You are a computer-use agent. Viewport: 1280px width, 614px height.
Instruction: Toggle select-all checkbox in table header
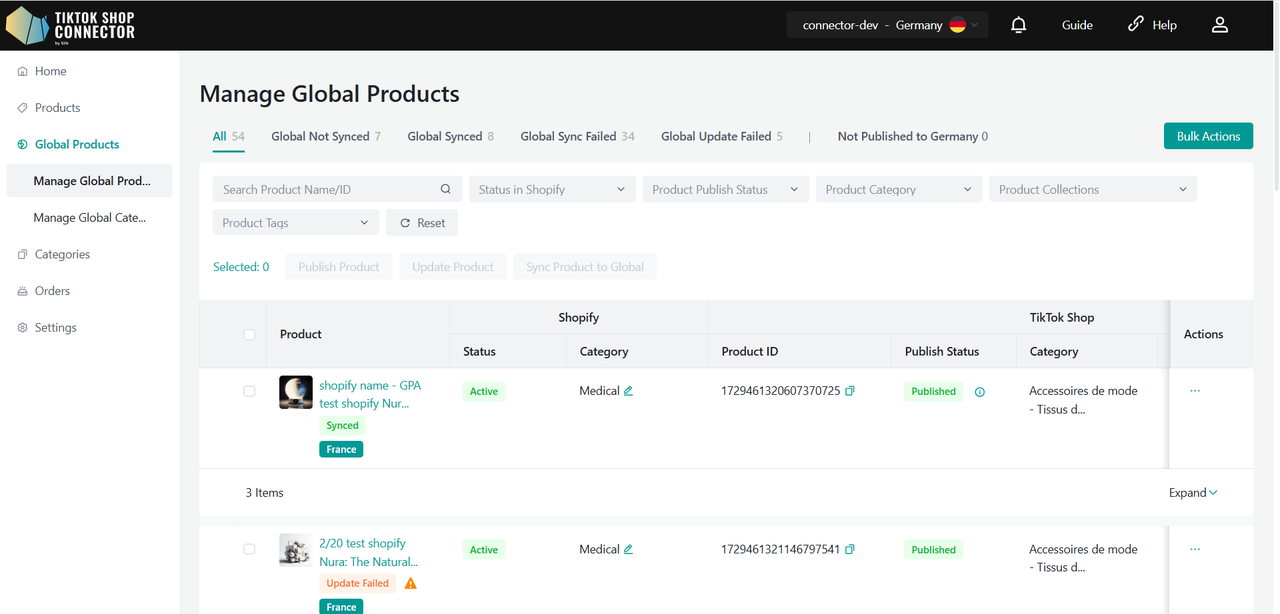pyautogui.click(x=249, y=334)
